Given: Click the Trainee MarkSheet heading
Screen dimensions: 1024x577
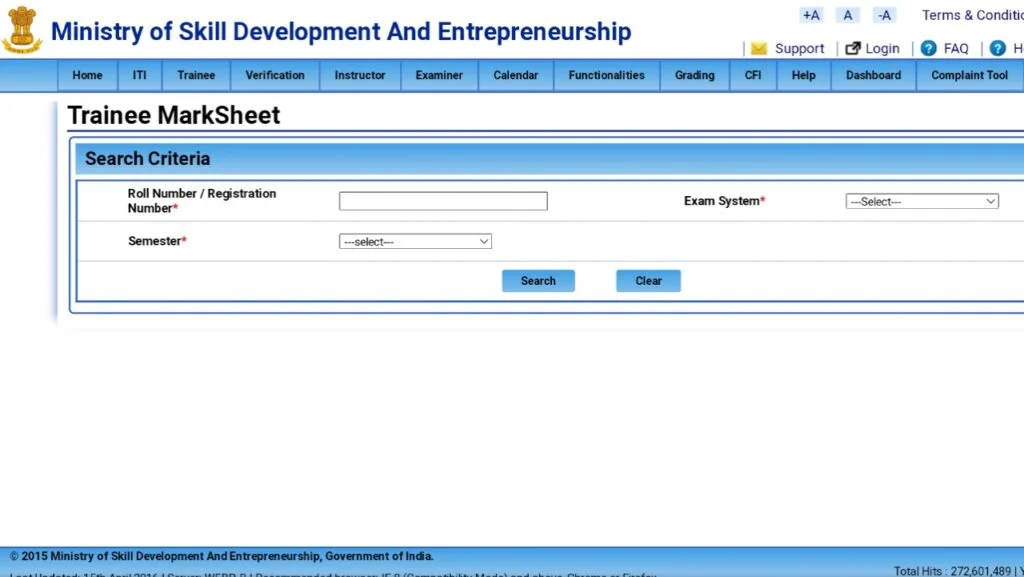Looking at the screenshot, I should (174, 116).
